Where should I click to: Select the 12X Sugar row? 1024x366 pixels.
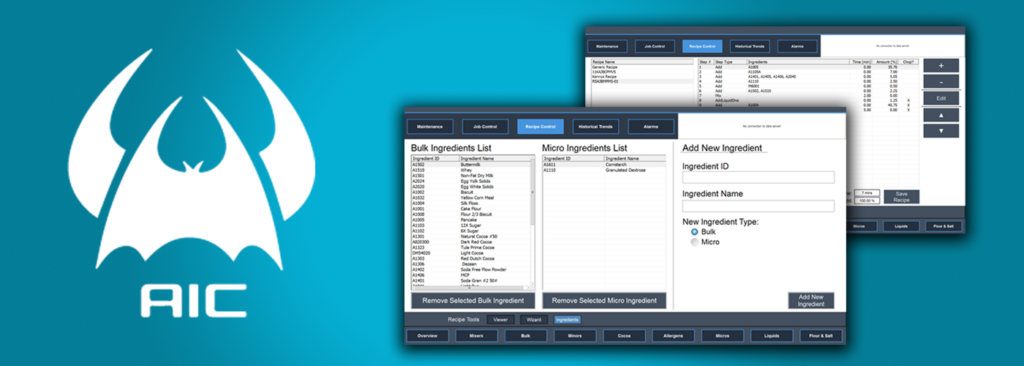click(x=470, y=225)
